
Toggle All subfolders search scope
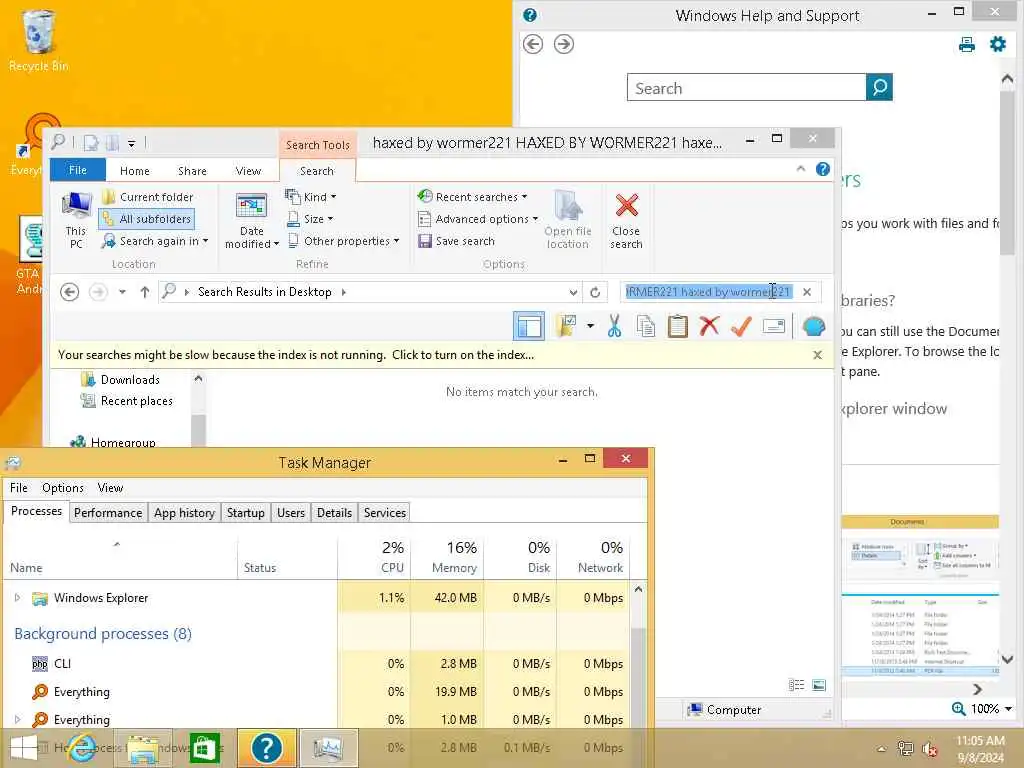pos(147,219)
